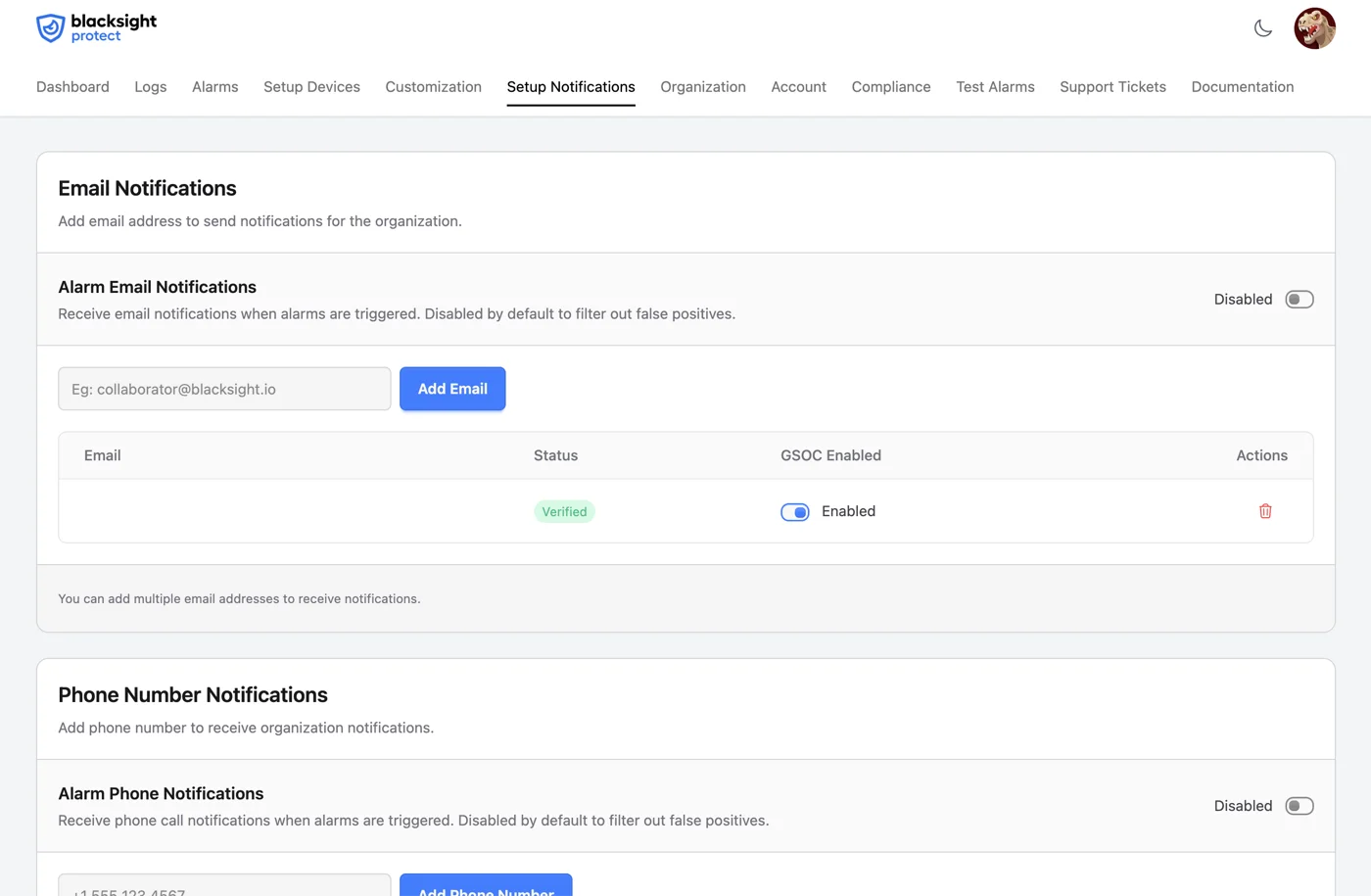
Task: Click the Add Phone Number button
Action: (486, 889)
